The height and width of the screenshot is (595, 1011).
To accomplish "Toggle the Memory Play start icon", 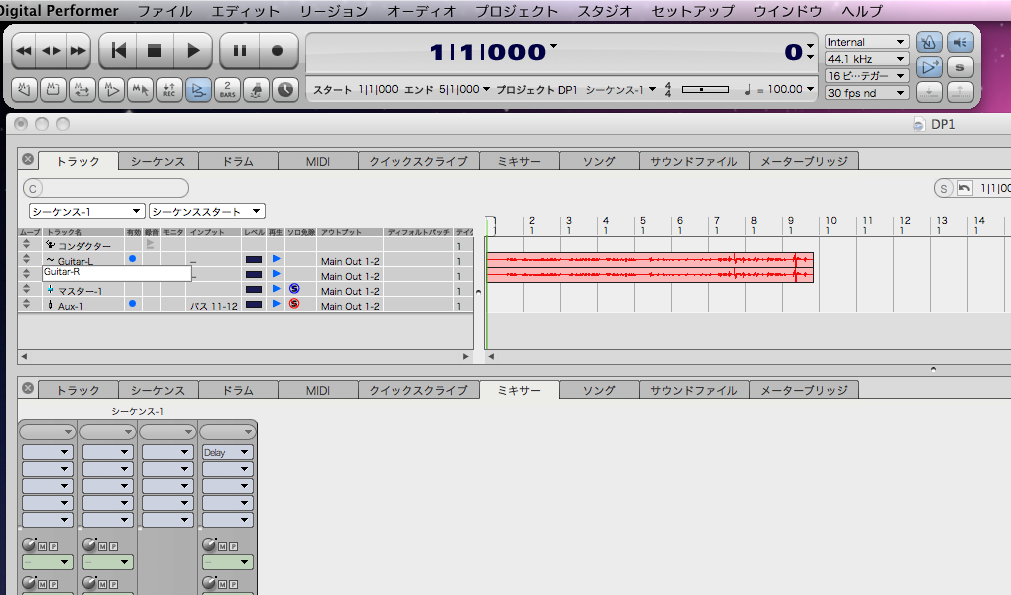I will tap(111, 90).
